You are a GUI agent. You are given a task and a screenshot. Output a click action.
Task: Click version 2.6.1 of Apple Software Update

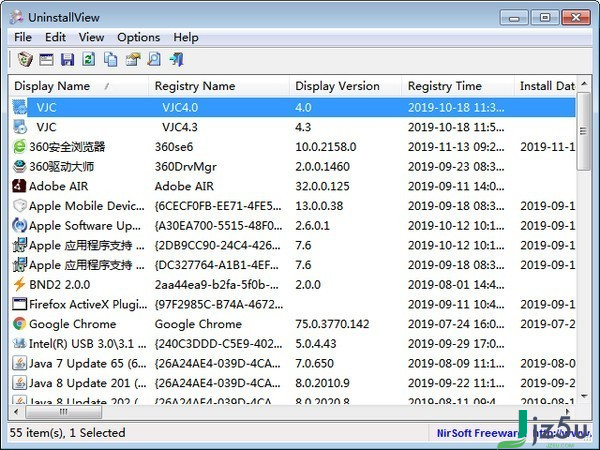pos(312,226)
